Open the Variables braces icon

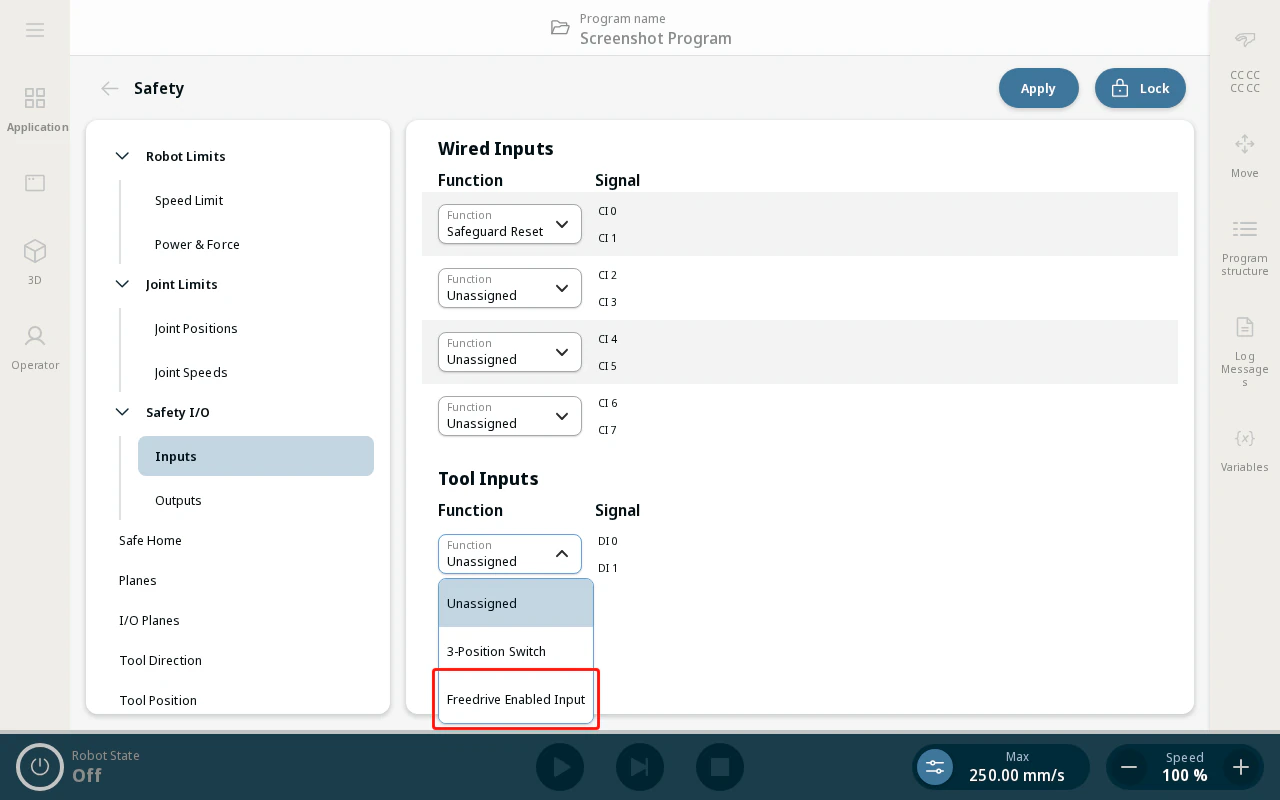(x=1245, y=438)
